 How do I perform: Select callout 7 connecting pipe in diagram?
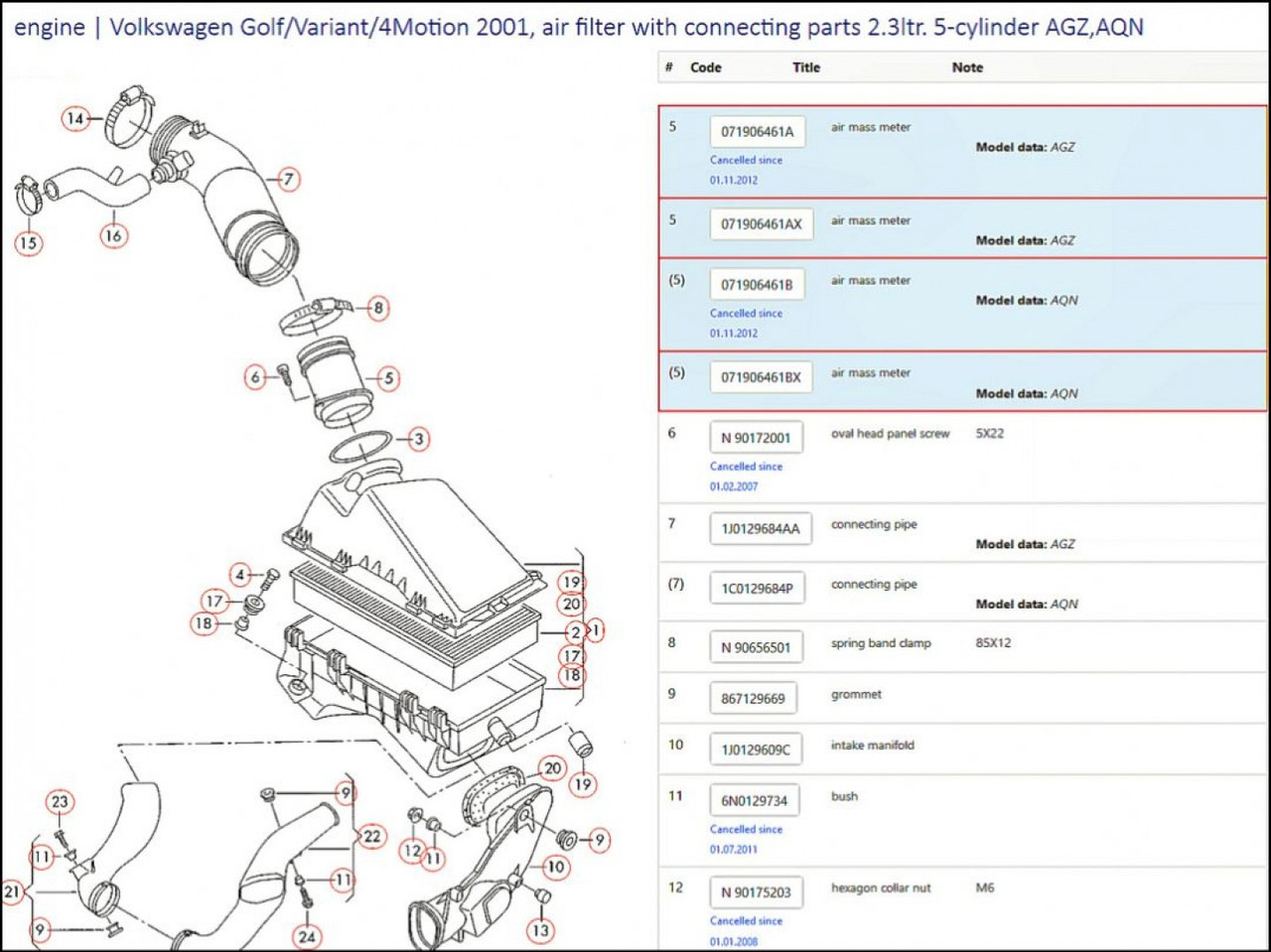point(288,180)
